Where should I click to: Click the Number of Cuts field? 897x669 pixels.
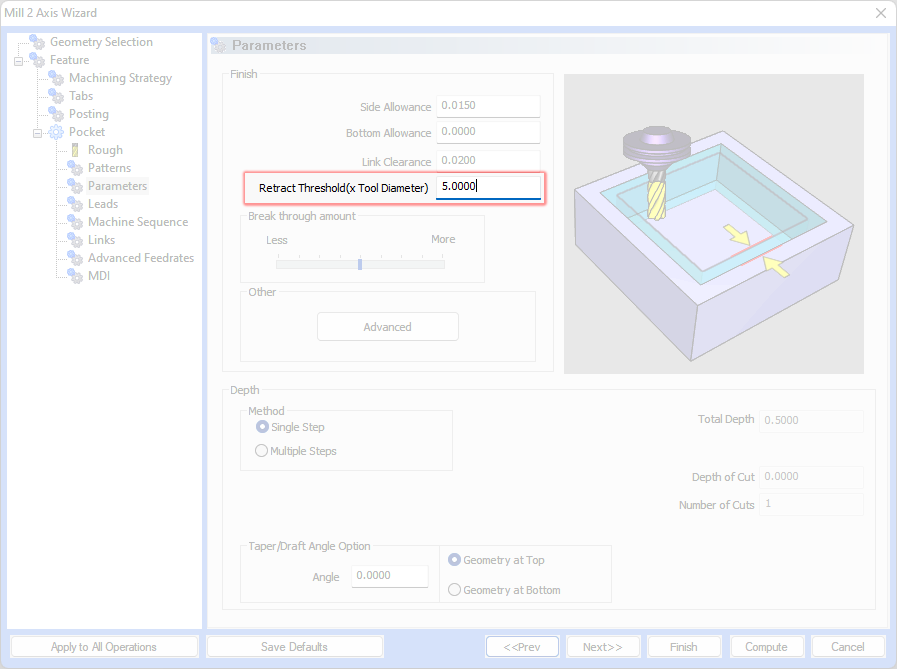(811, 504)
